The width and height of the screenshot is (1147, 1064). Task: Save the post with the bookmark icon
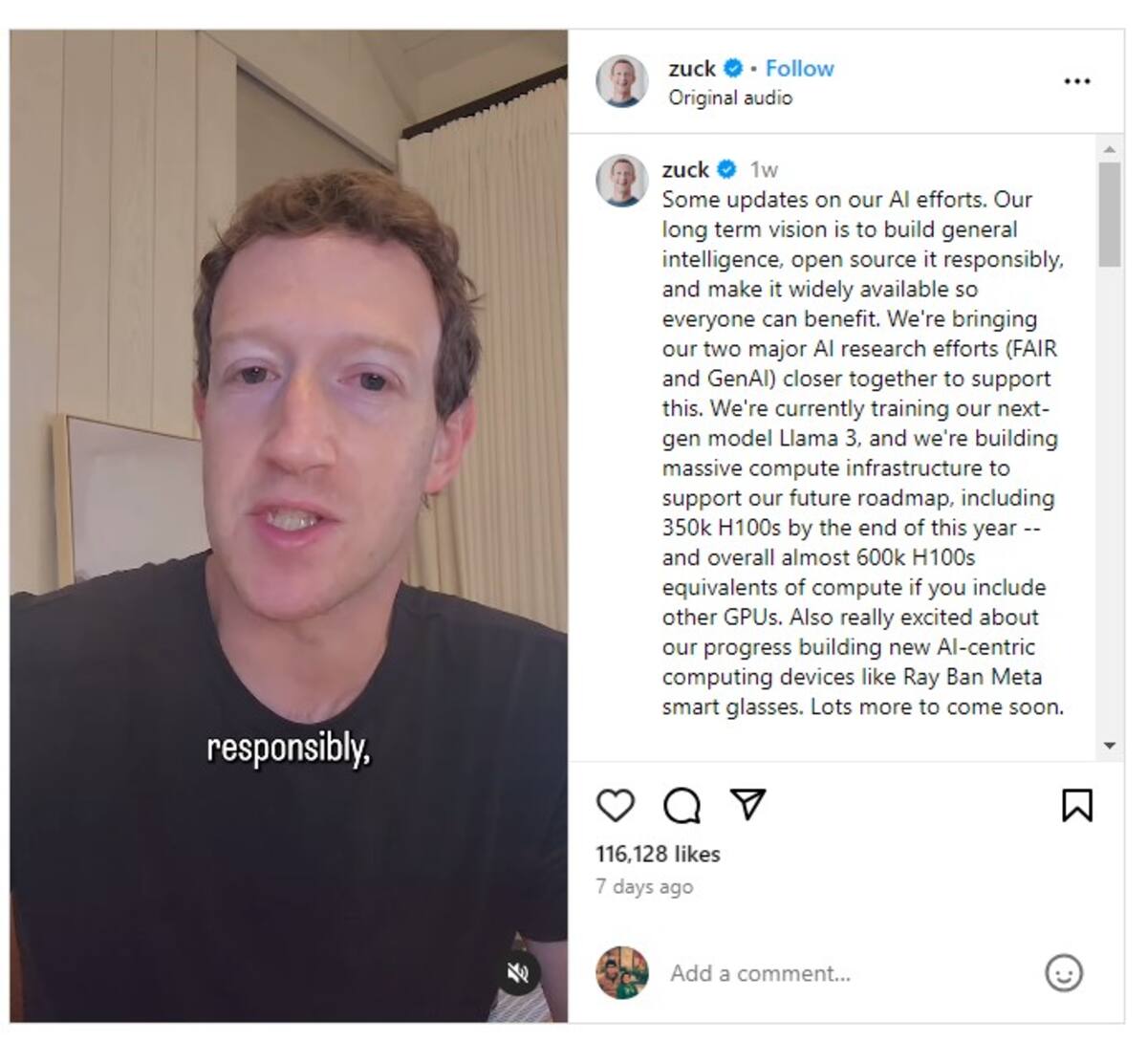point(1077,805)
